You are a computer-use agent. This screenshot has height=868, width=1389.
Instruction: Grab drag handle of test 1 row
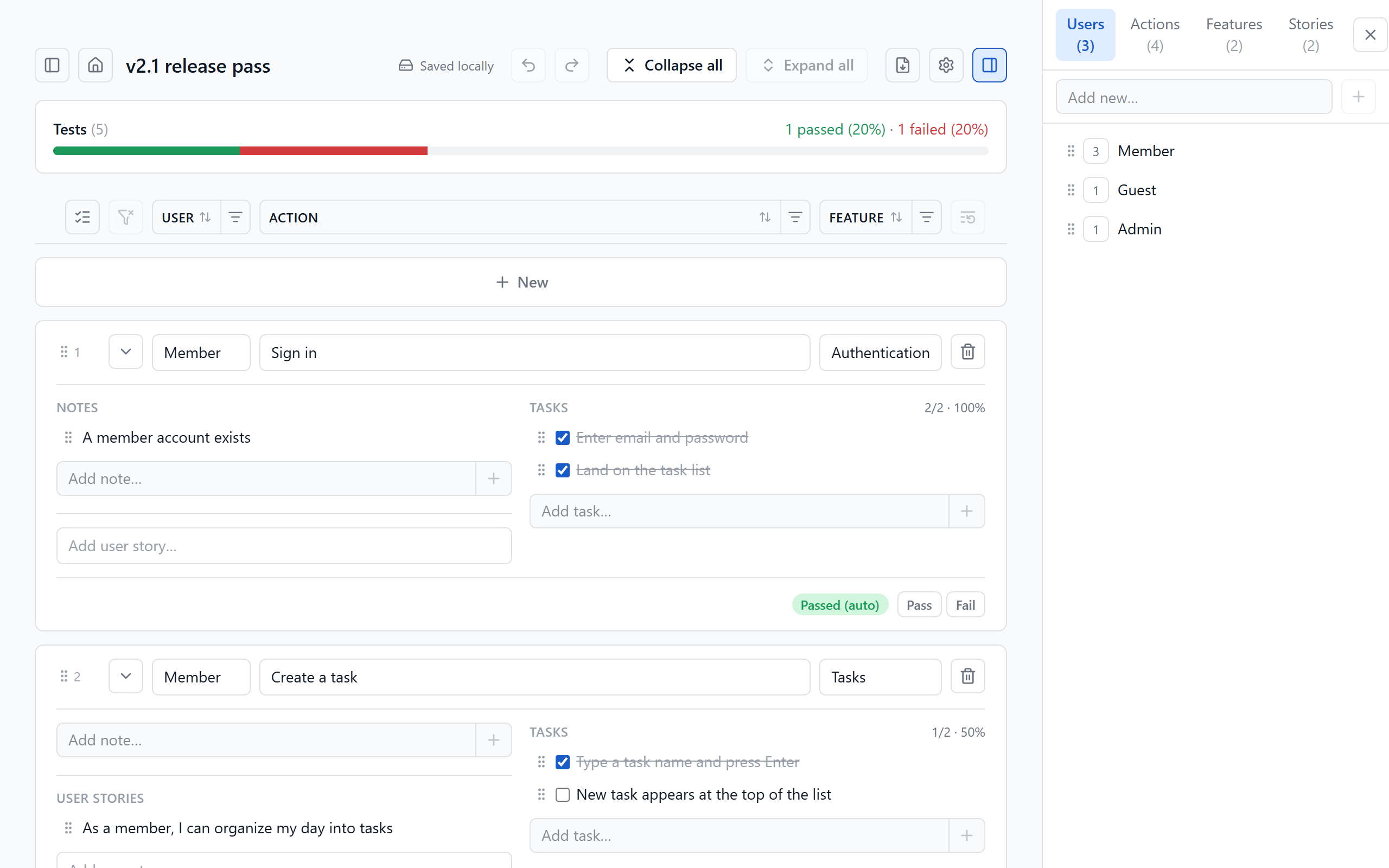63,352
